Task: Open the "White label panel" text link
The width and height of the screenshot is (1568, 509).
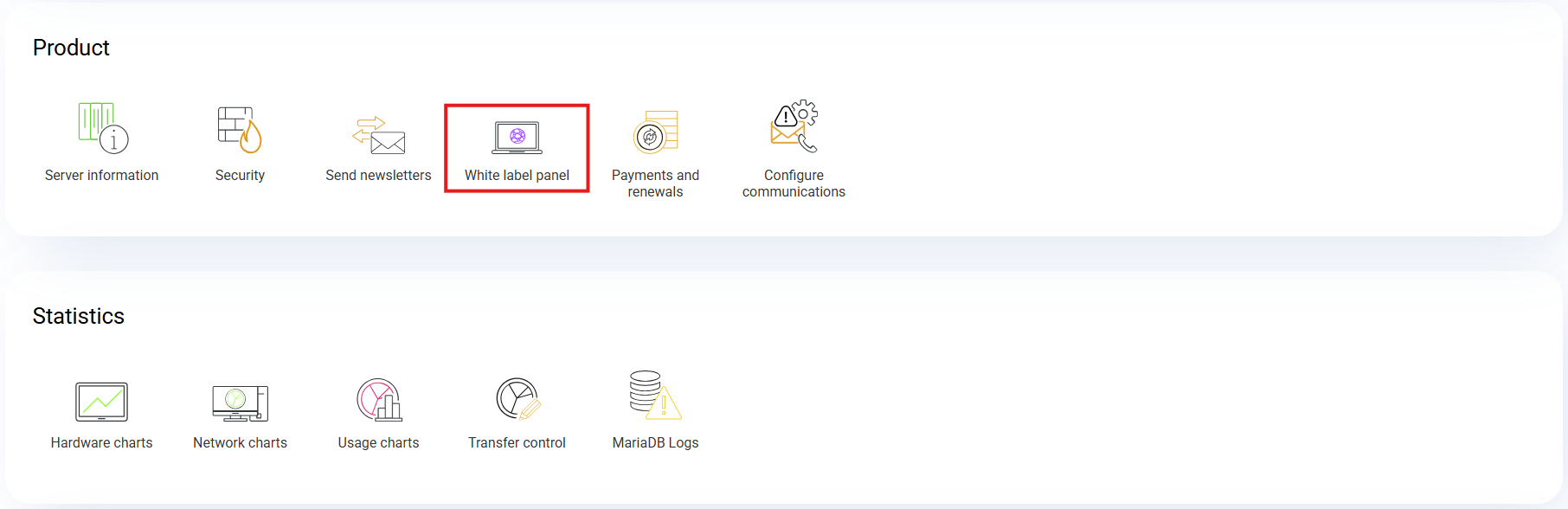Action: tap(517, 176)
